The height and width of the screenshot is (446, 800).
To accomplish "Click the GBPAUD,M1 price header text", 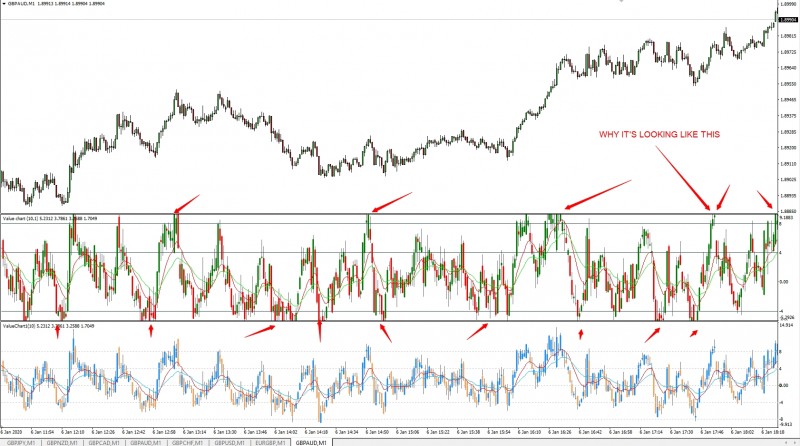I will (x=56, y=4).
